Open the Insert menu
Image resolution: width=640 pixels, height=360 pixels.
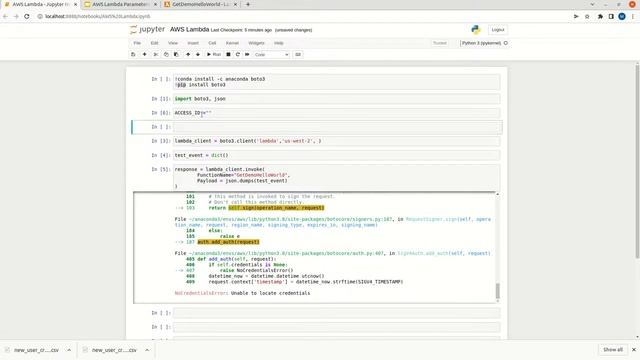pyautogui.click(x=193, y=43)
